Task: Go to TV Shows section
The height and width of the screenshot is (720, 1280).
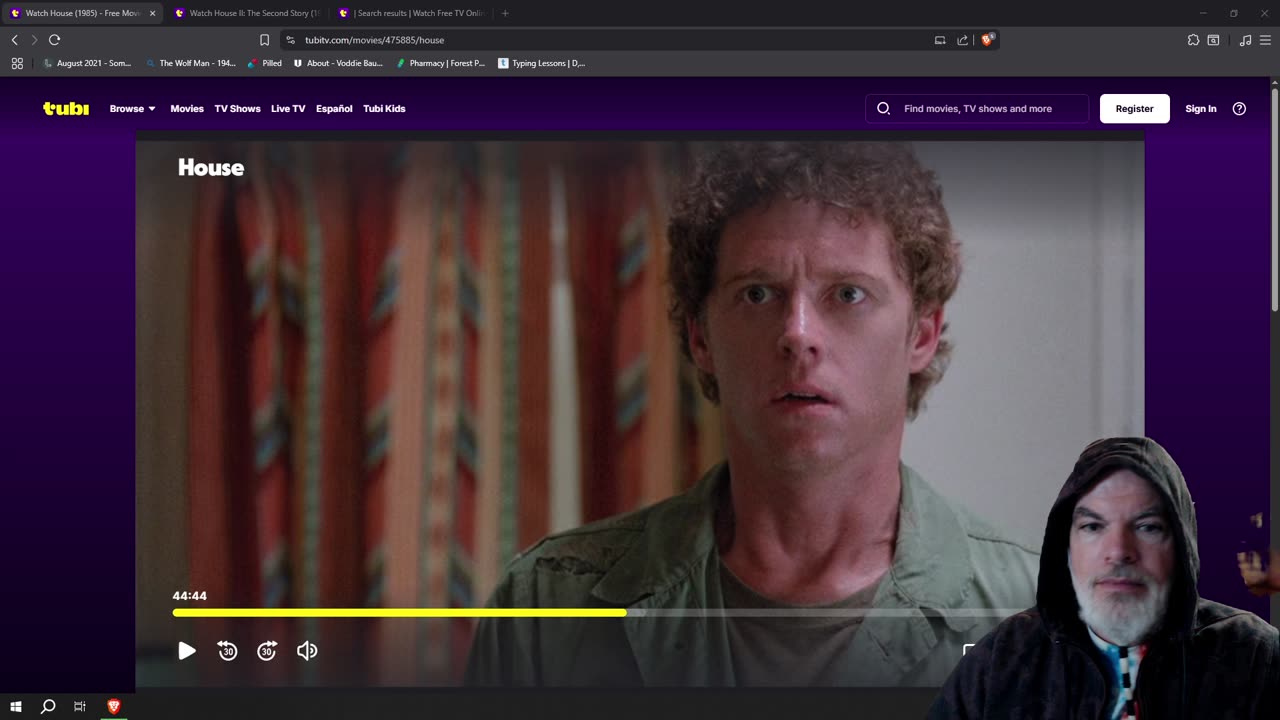Action: pos(237,108)
